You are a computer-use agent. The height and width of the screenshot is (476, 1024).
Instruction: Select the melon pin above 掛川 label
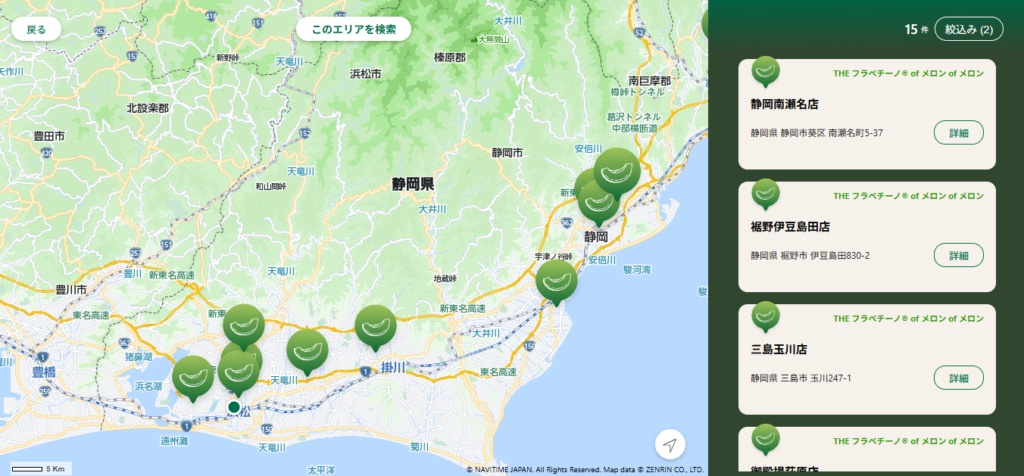[376, 326]
